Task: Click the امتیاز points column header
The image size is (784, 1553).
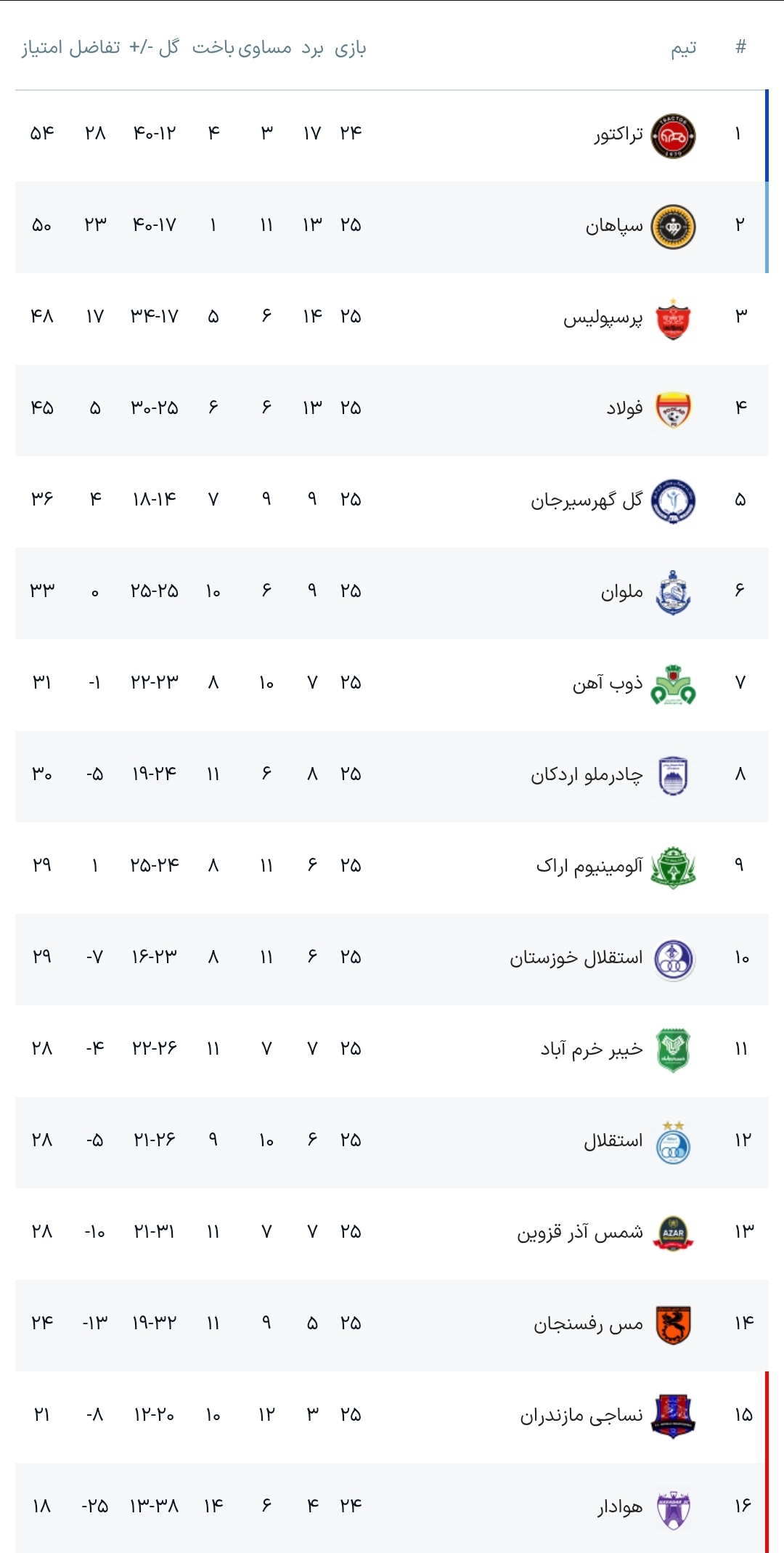Action: 41,48
